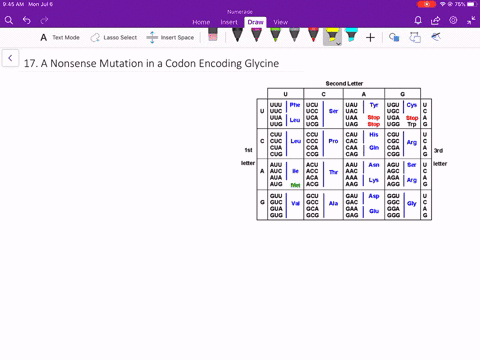Image resolution: width=480 pixels, height=360 pixels.
Task: Open the Insert tab
Action: [x=229, y=22]
